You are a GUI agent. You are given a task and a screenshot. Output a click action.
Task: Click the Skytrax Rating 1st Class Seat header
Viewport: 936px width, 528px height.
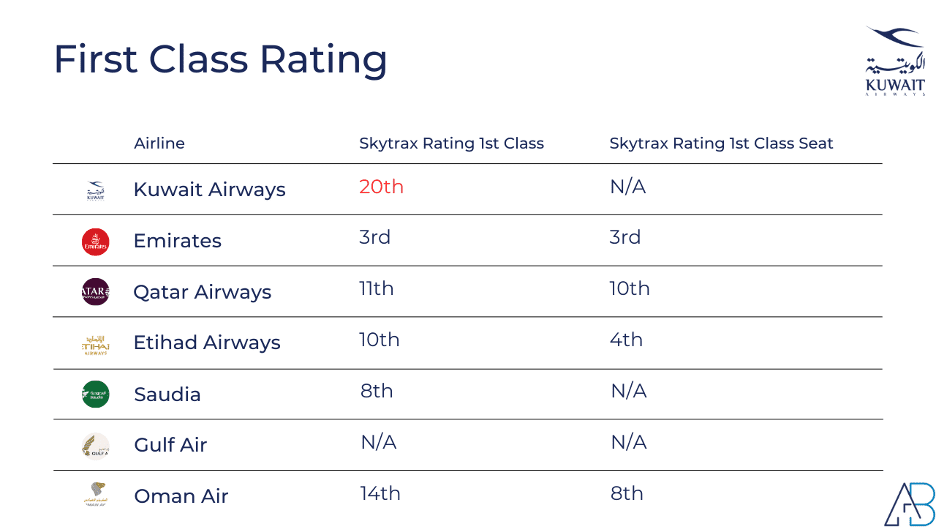coord(721,143)
